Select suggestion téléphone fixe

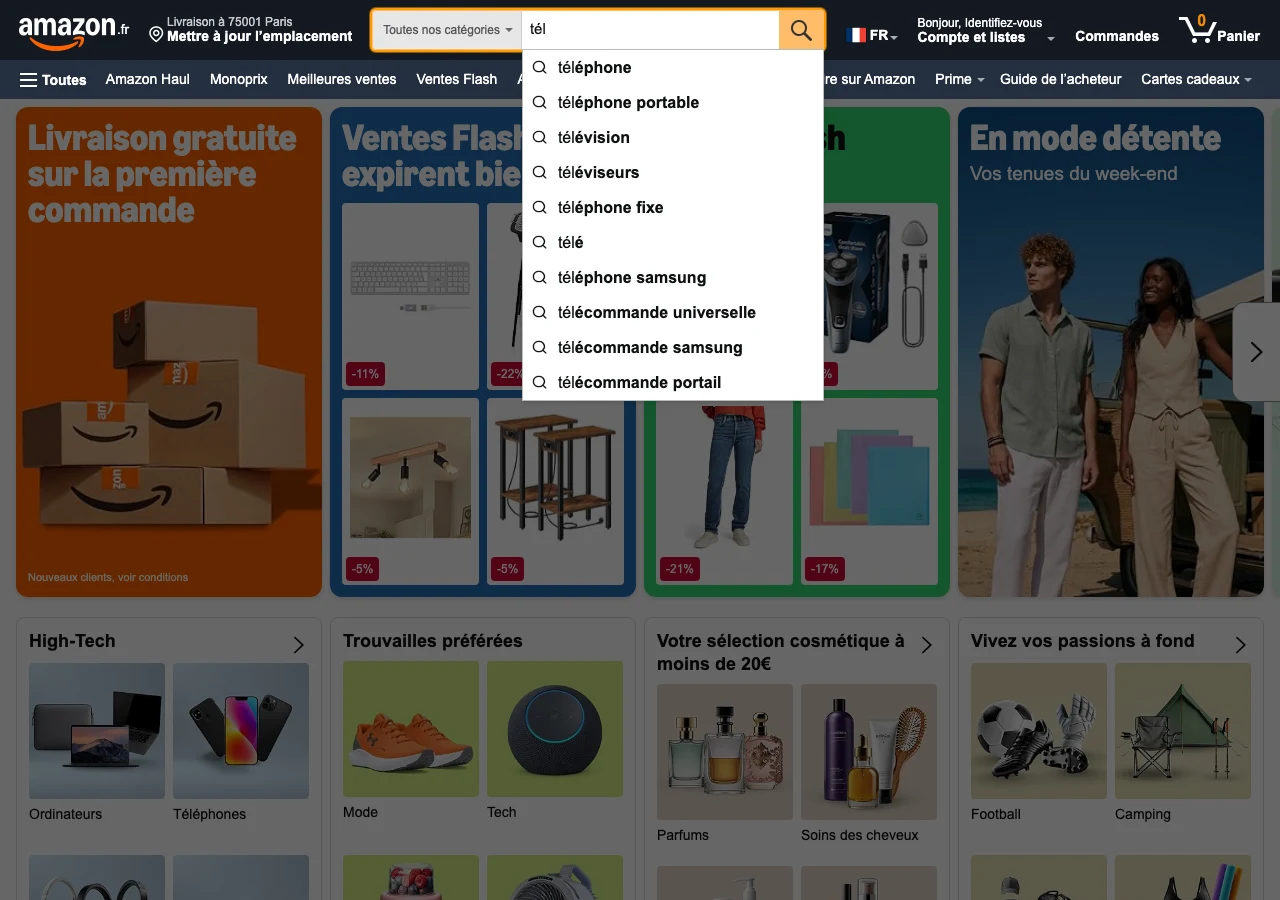[672, 207]
